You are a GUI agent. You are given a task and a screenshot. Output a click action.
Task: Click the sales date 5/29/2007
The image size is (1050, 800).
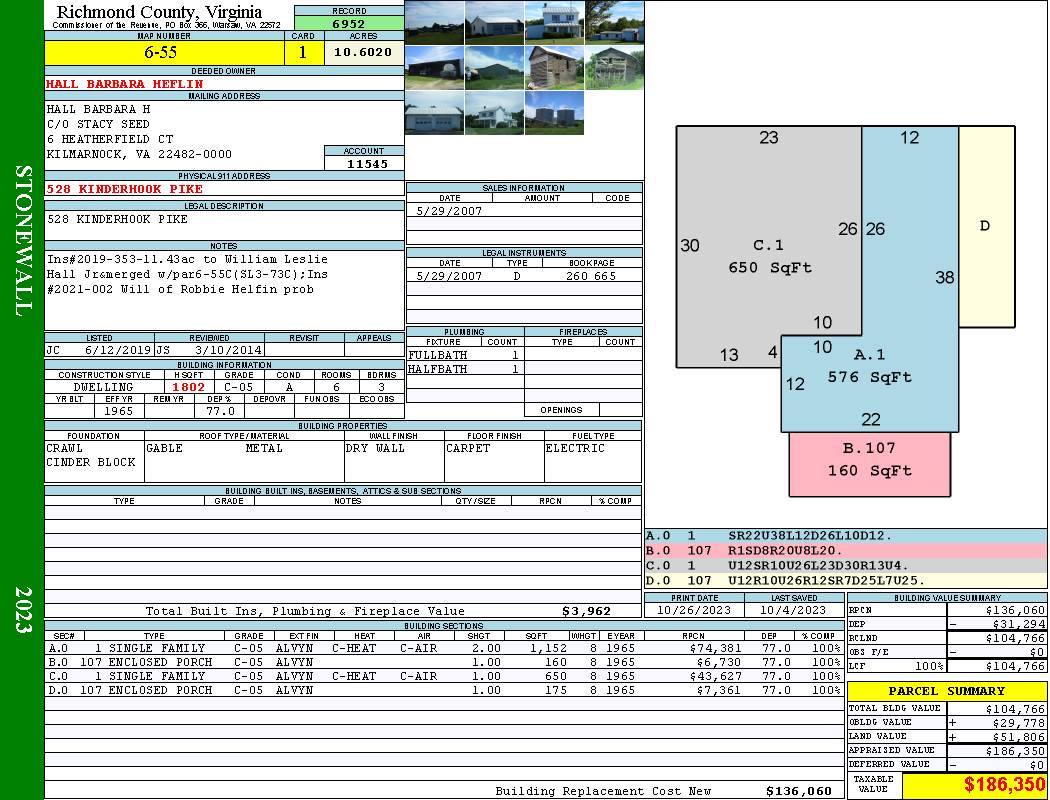(449, 211)
